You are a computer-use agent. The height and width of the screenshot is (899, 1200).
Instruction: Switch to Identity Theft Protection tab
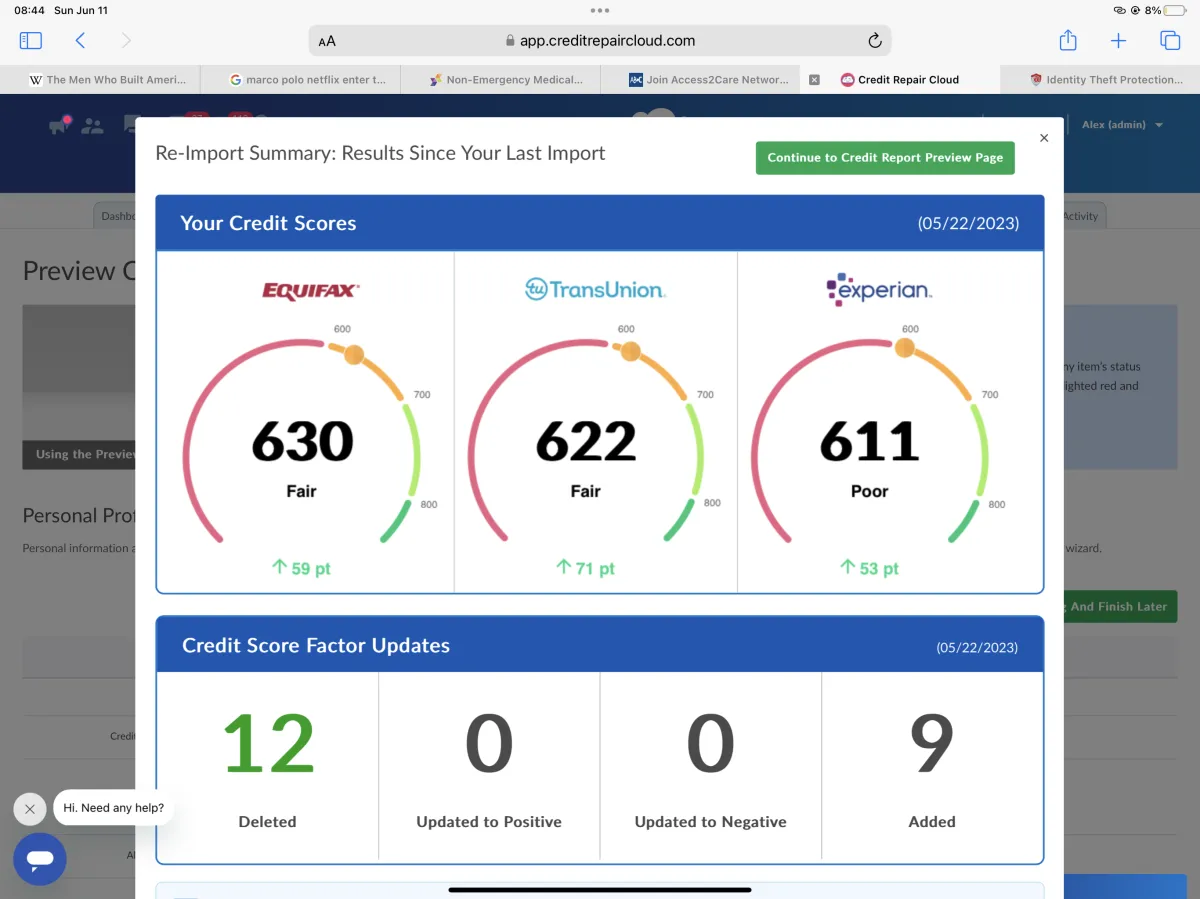click(1107, 80)
